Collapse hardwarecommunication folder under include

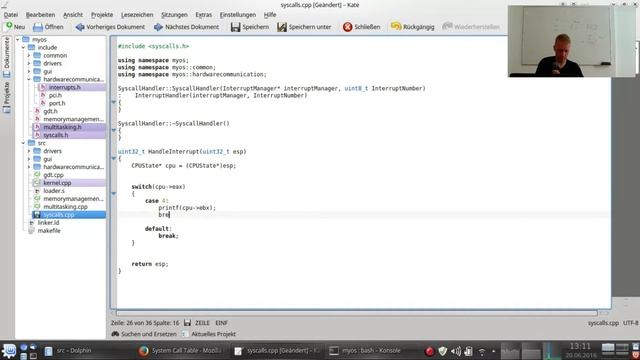(x=29, y=79)
